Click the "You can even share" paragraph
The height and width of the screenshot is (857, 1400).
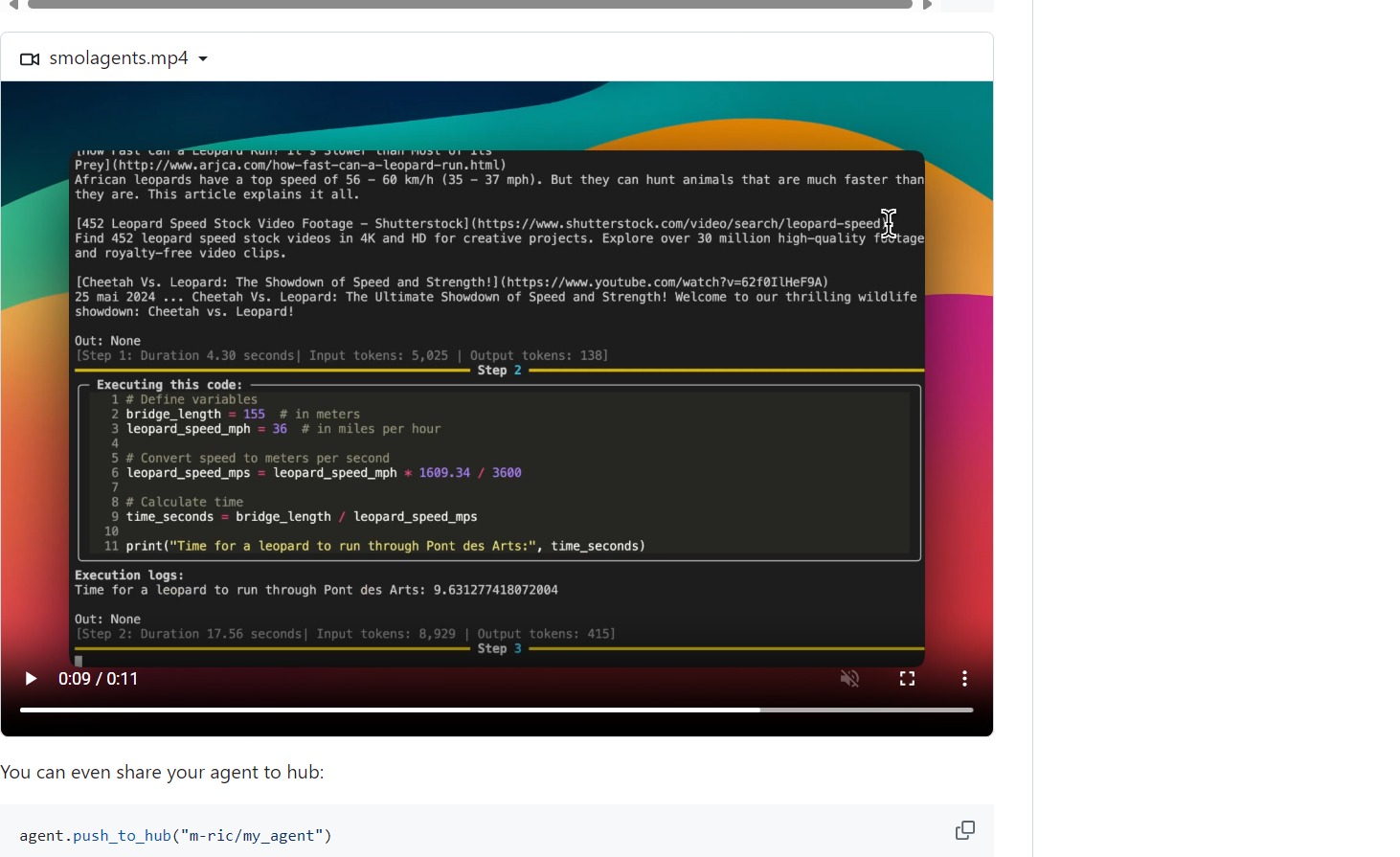tap(162, 773)
